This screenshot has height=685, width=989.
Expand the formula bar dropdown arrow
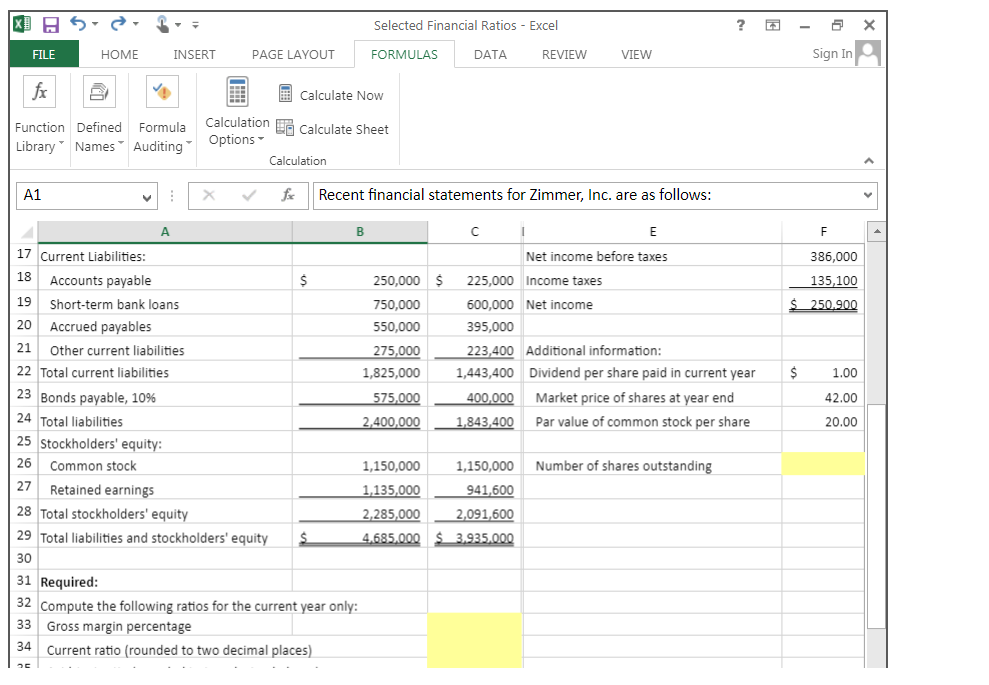[x=868, y=196]
